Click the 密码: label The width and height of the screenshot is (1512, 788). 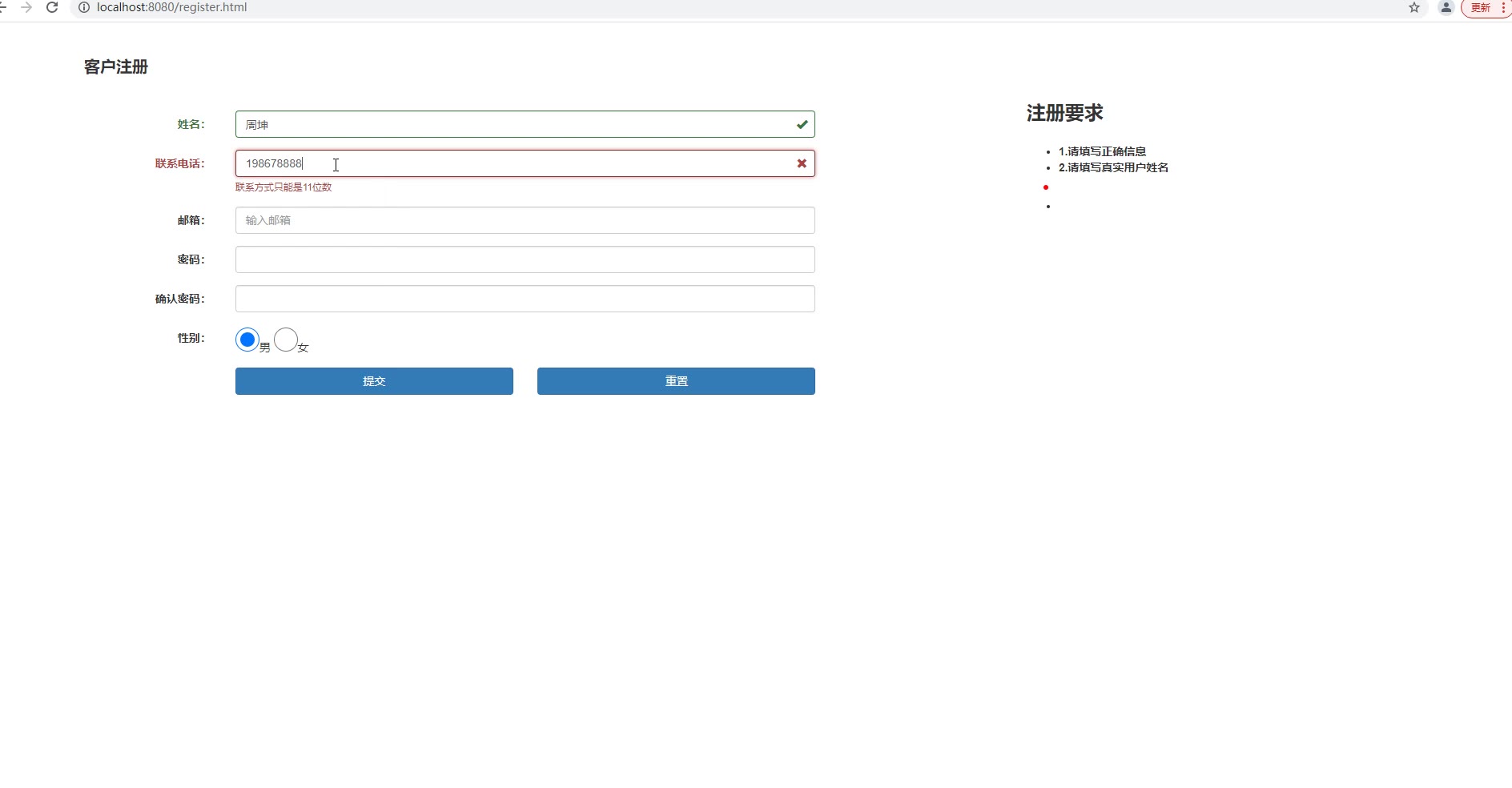point(191,259)
